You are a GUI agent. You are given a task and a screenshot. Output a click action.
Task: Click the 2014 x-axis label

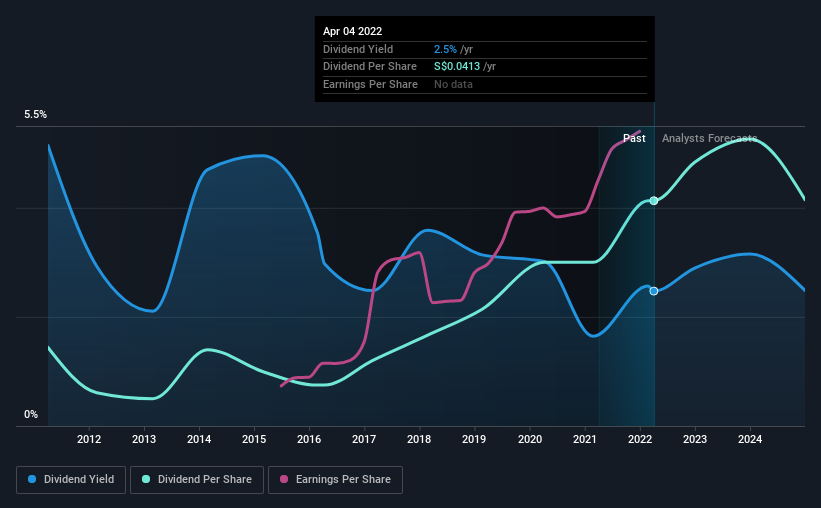coord(199,439)
